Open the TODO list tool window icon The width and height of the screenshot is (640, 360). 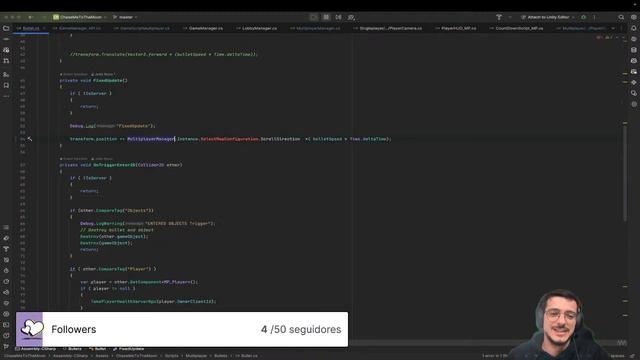[6, 227]
